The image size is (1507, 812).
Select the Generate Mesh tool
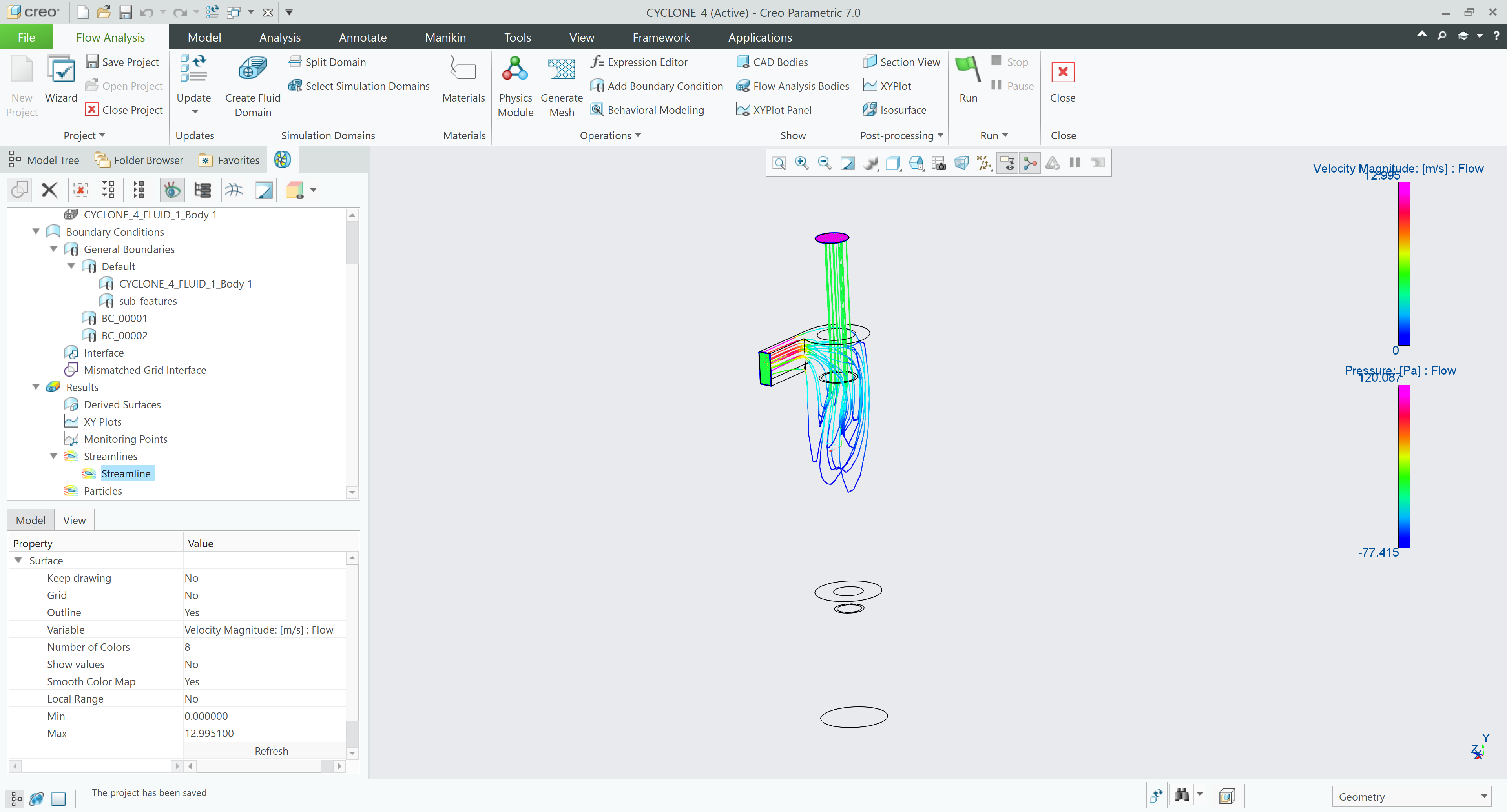561,86
